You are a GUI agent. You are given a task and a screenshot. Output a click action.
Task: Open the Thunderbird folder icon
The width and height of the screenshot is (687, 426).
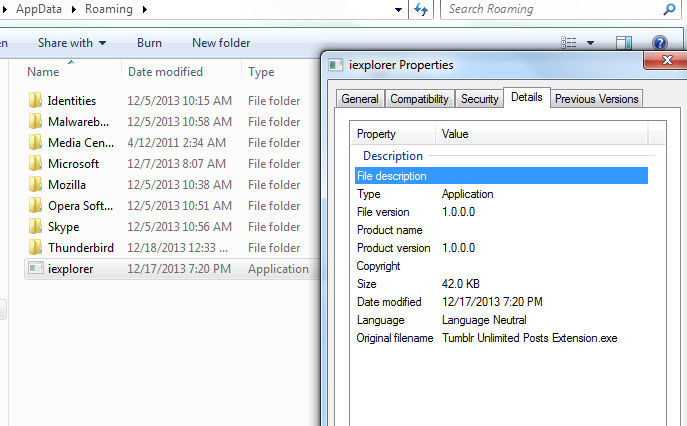pyautogui.click(x=36, y=248)
